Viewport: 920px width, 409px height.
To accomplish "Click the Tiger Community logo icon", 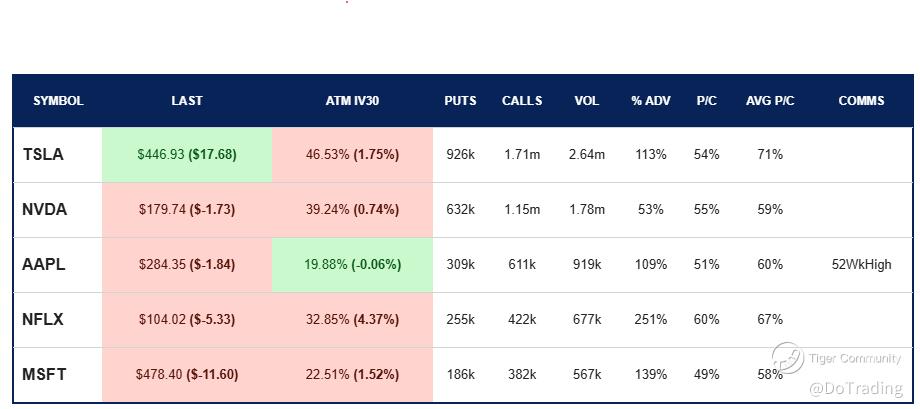I will 787,358.
